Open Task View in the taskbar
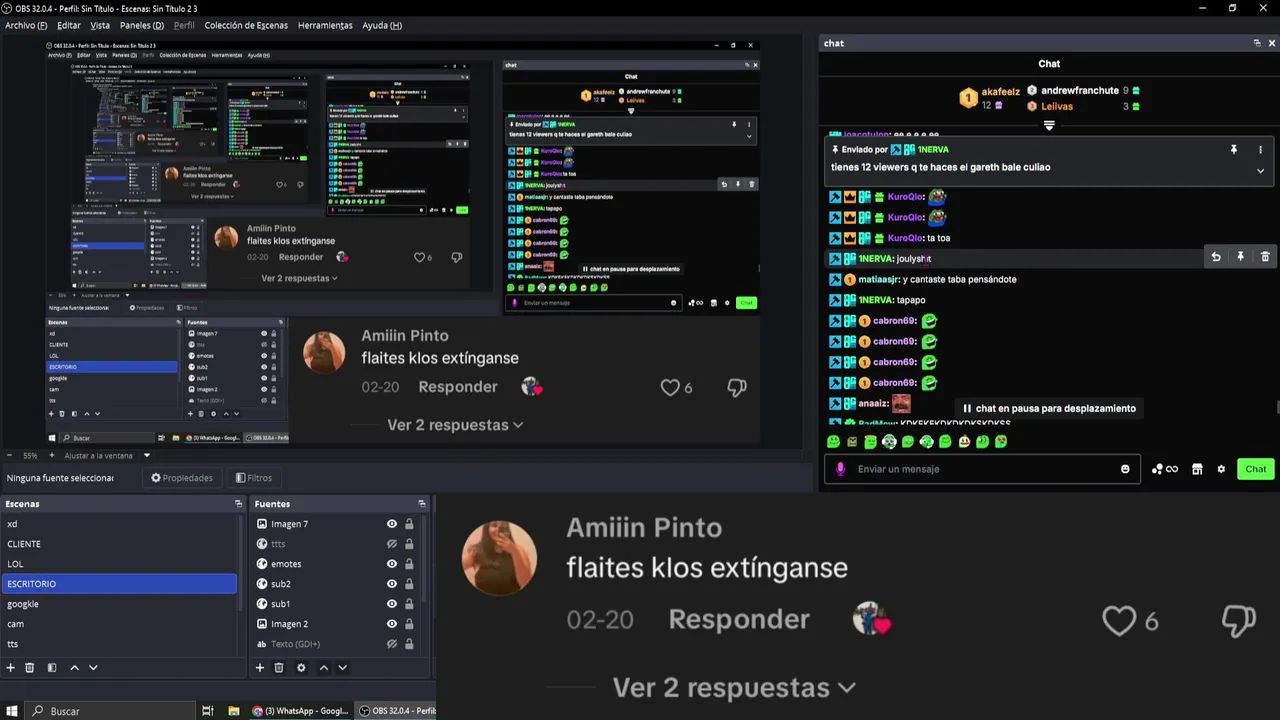Screen dimensions: 1280x720 click(207, 711)
